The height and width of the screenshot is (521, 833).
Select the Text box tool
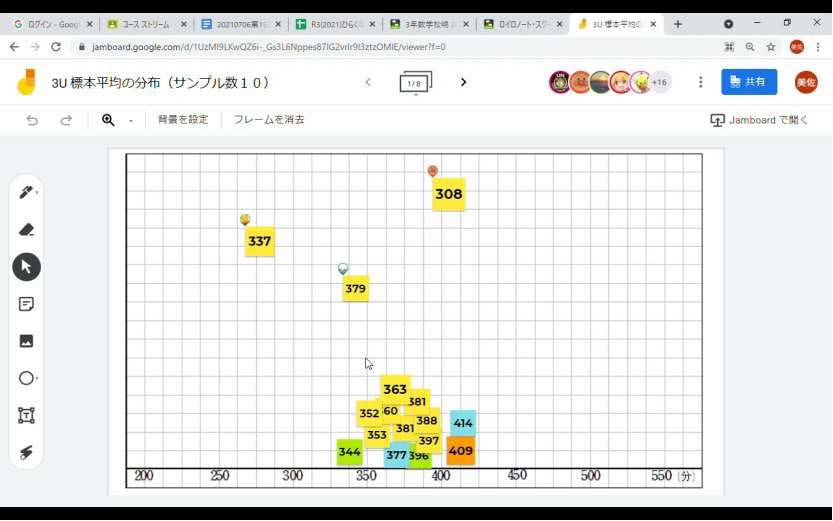coord(26,415)
